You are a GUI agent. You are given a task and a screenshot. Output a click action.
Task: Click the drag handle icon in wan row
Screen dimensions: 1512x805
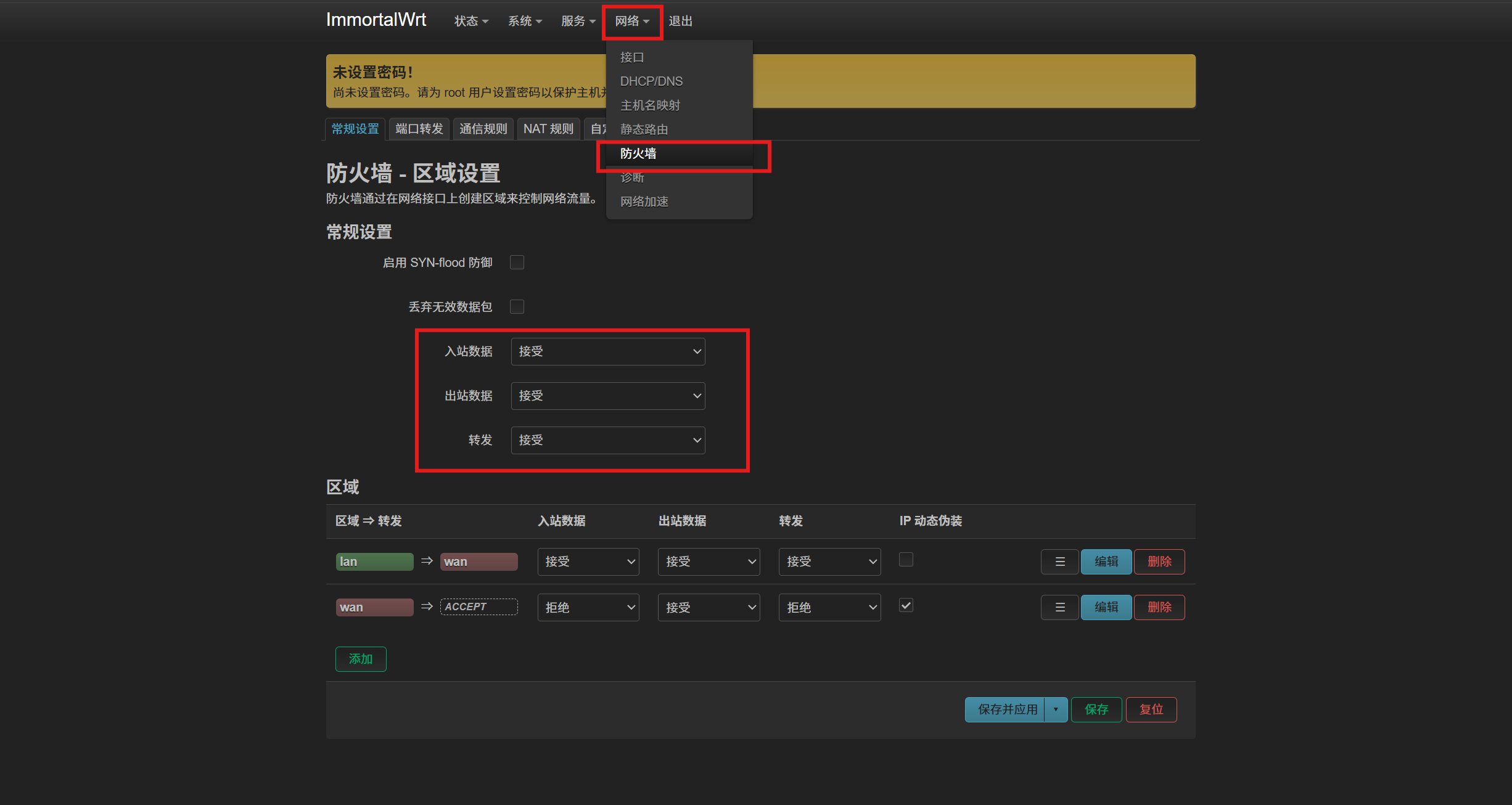pyautogui.click(x=1059, y=607)
